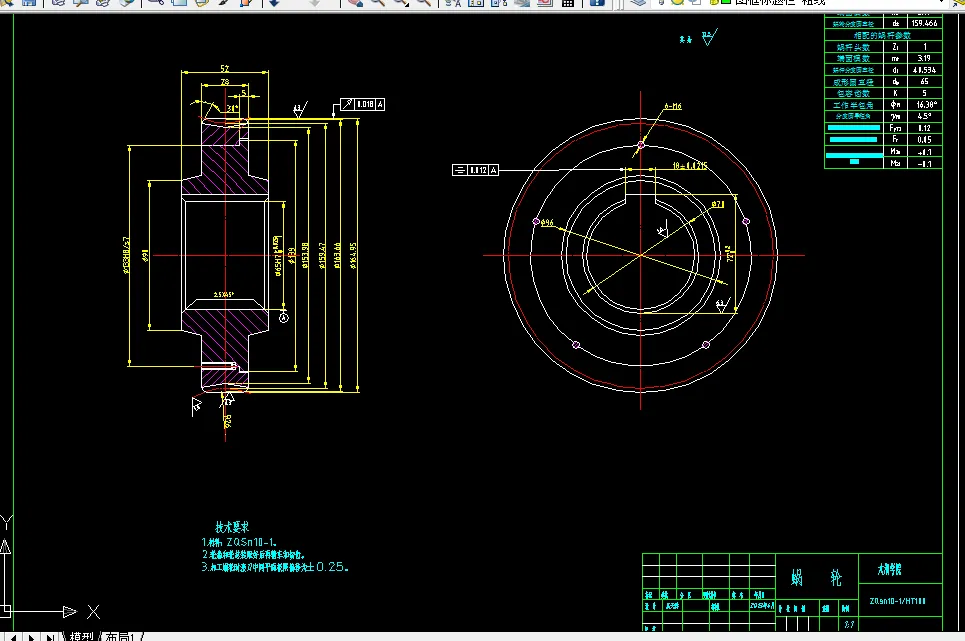This screenshot has height=641, width=965.
Task: Click the jump-to-last-tab arrow button
Action: click(50, 637)
